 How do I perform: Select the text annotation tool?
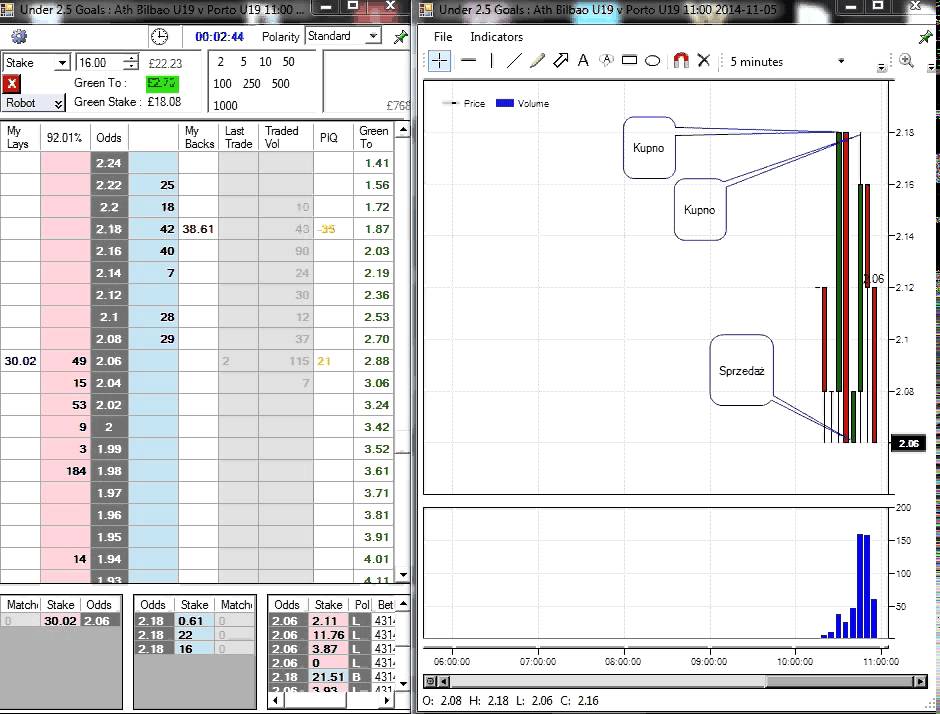pos(583,61)
